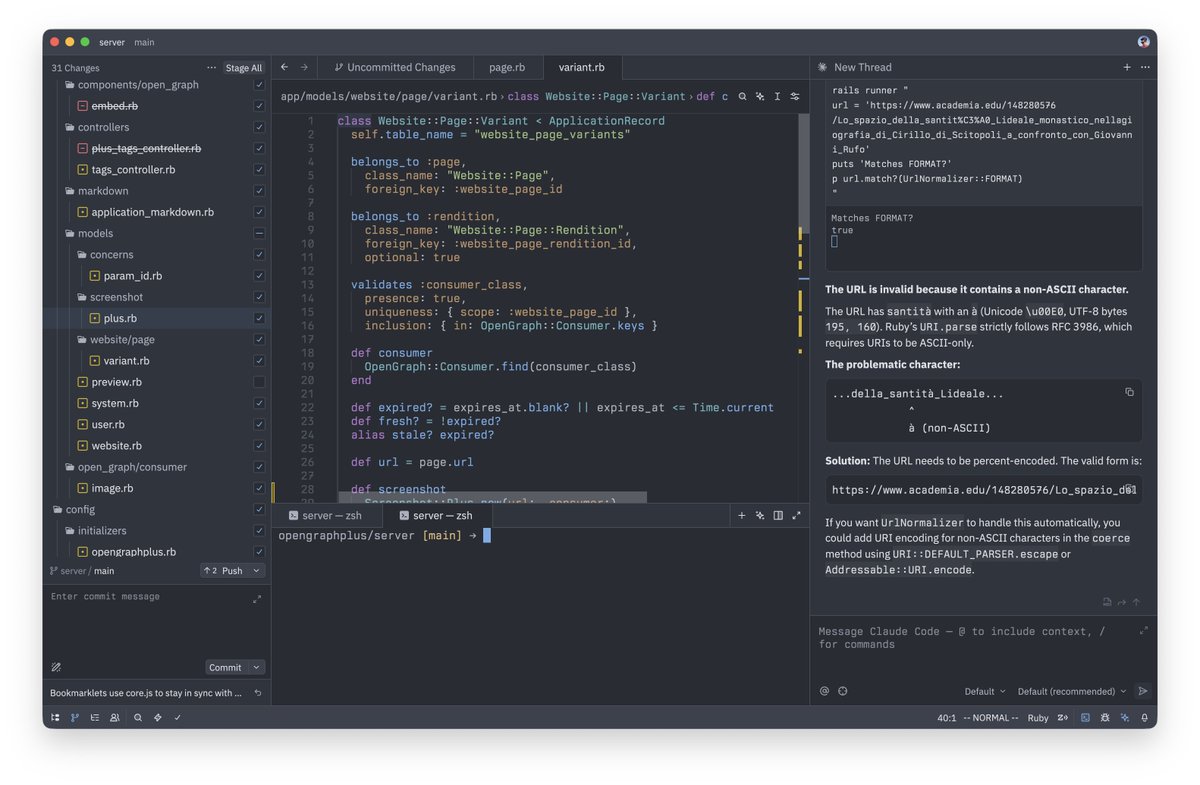Click the pencil generate commit message icon
The height and width of the screenshot is (785, 1200).
click(56, 667)
